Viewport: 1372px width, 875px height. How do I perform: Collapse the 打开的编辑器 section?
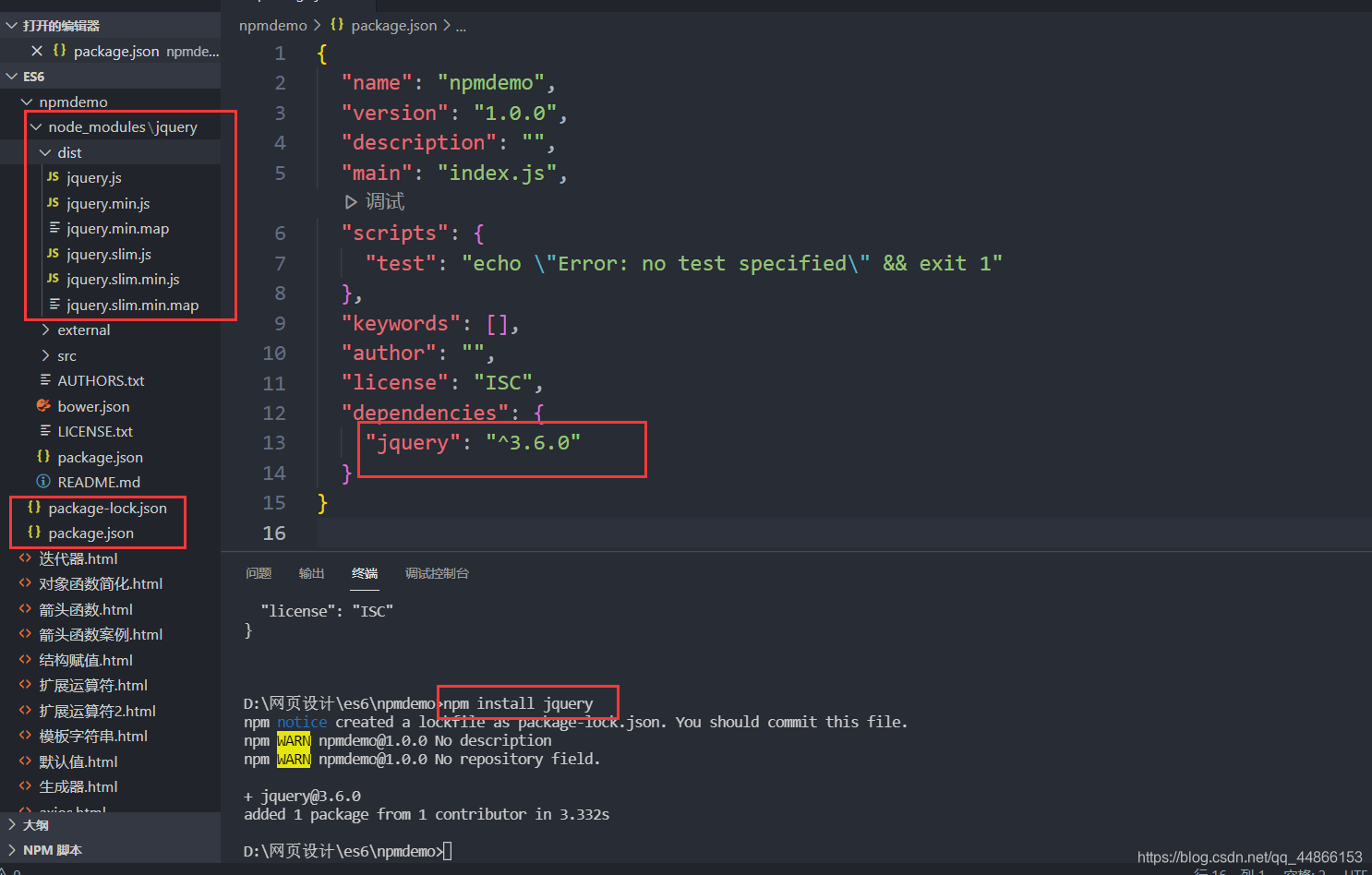12,25
